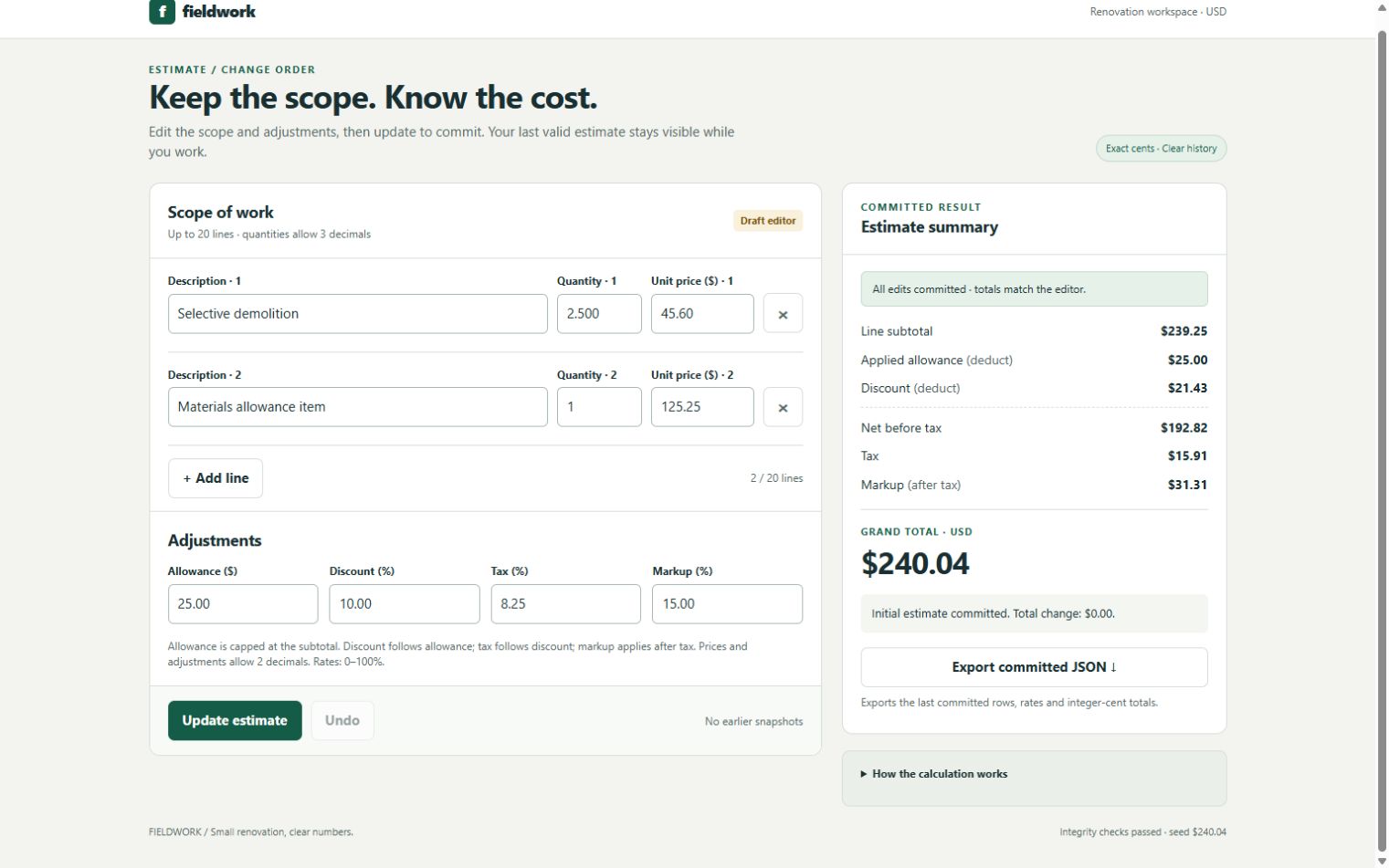Screen dimensions: 1389x868
Task: Expand How the calculation works
Action: (940, 774)
